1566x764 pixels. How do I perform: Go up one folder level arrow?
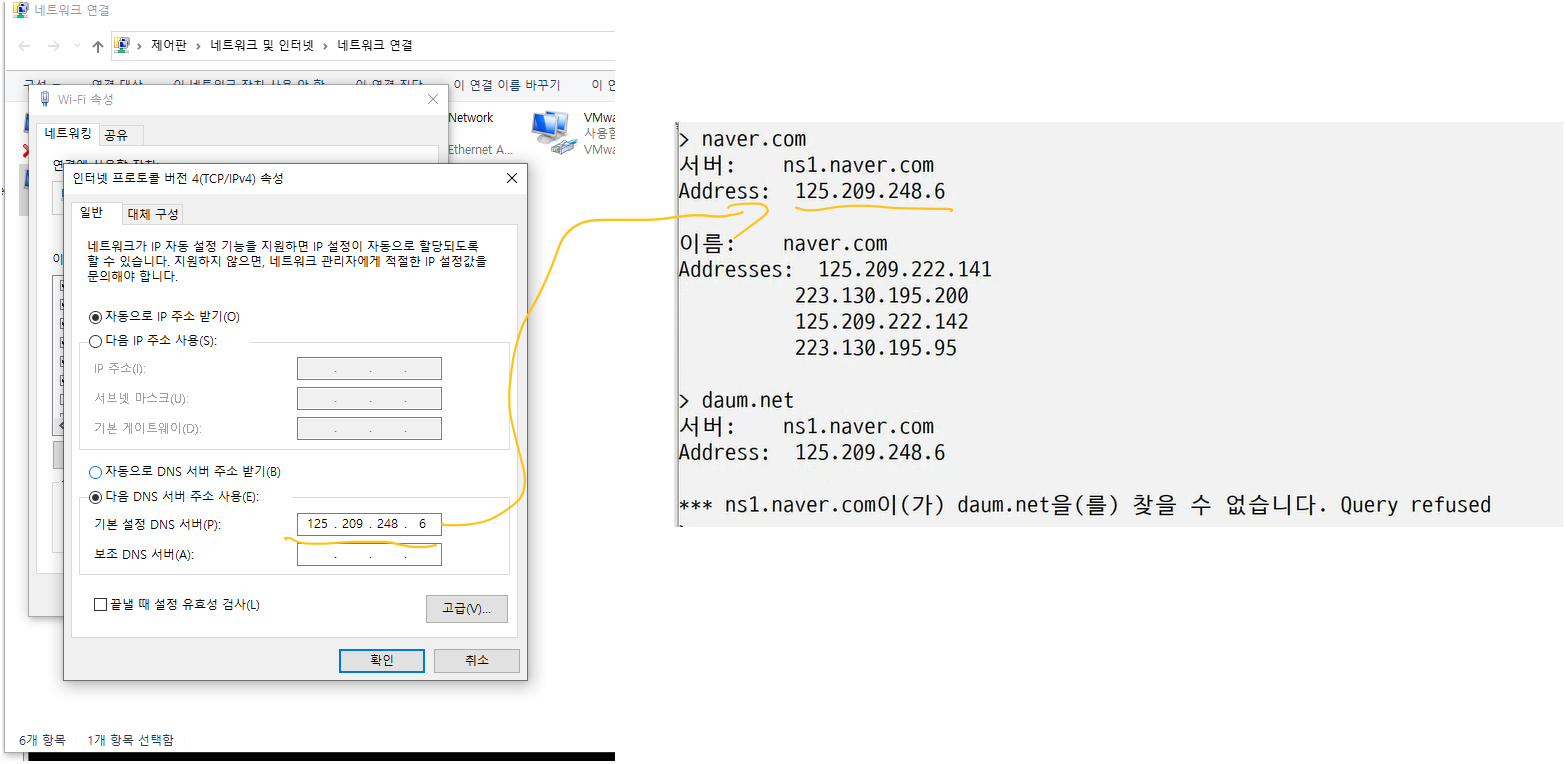click(97, 46)
